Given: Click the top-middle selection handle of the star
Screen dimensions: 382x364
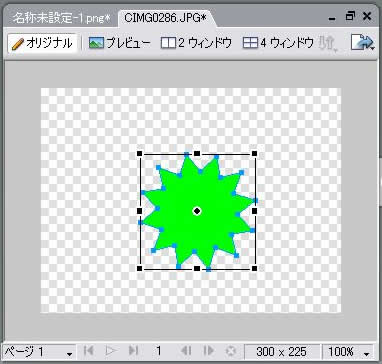Looking at the screenshot, I should 197,153.
